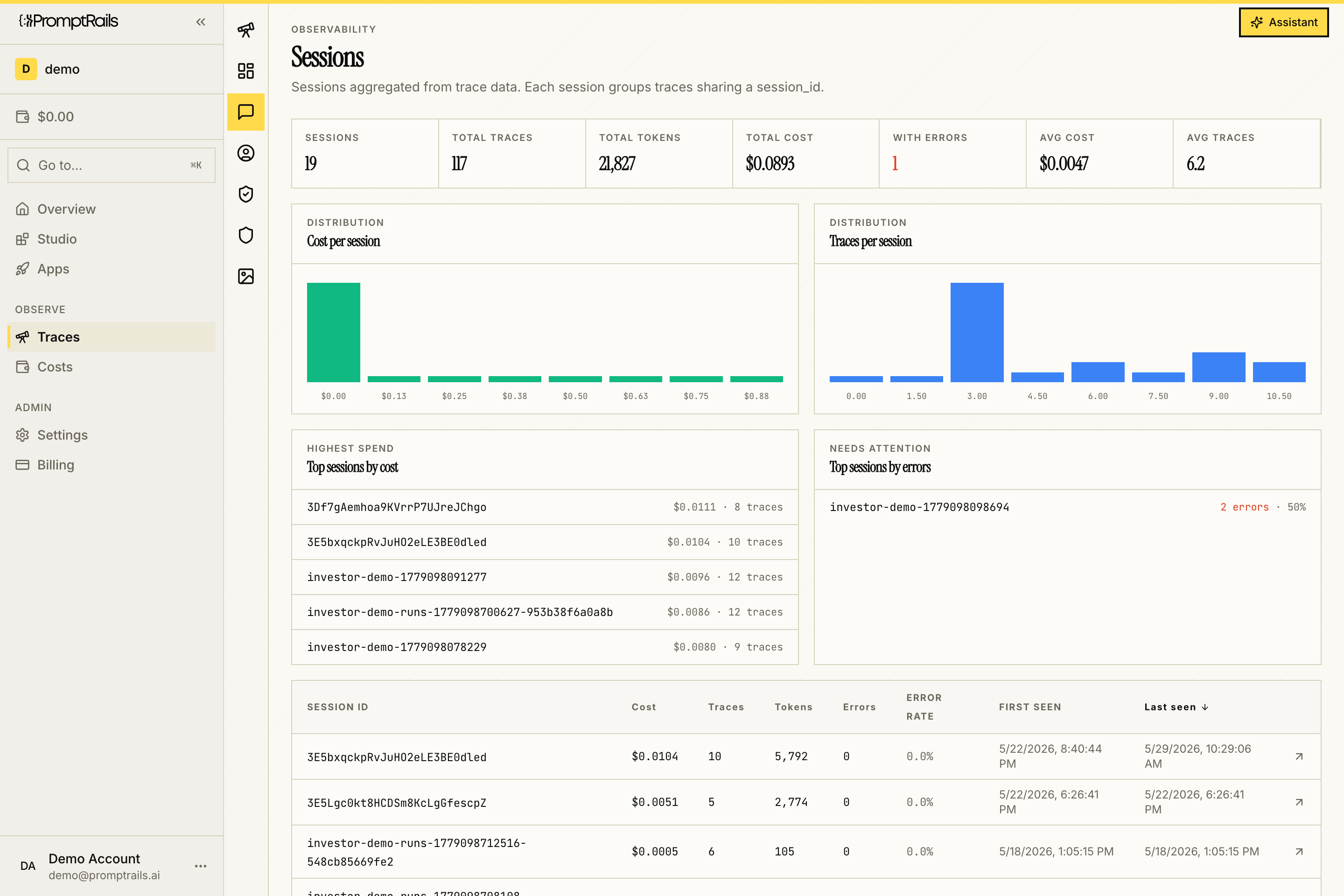Click the Avg Traces 6.2 card
The width and height of the screenshot is (1344, 896).
point(1246,153)
